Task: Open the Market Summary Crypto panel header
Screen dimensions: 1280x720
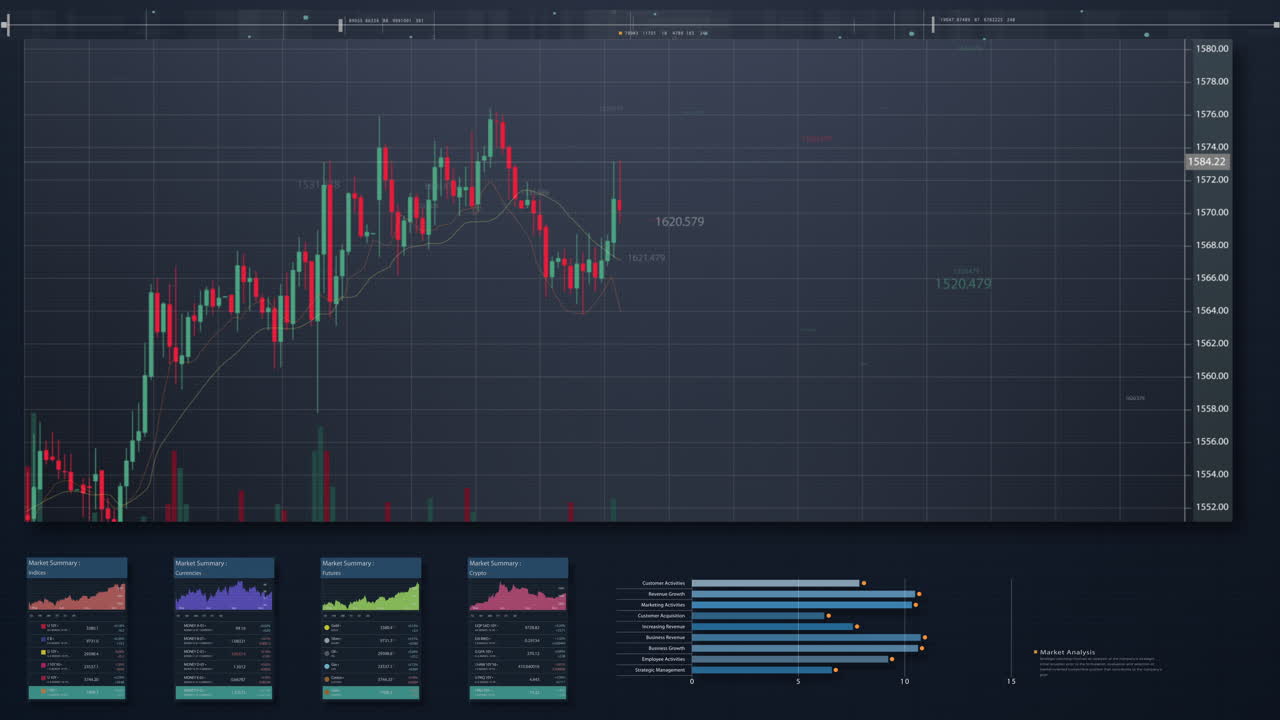Action: tap(518, 568)
